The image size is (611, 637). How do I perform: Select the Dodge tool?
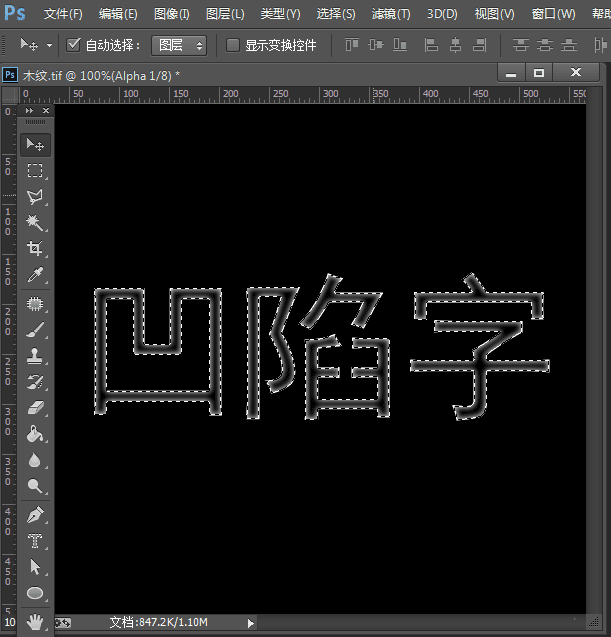[35, 485]
